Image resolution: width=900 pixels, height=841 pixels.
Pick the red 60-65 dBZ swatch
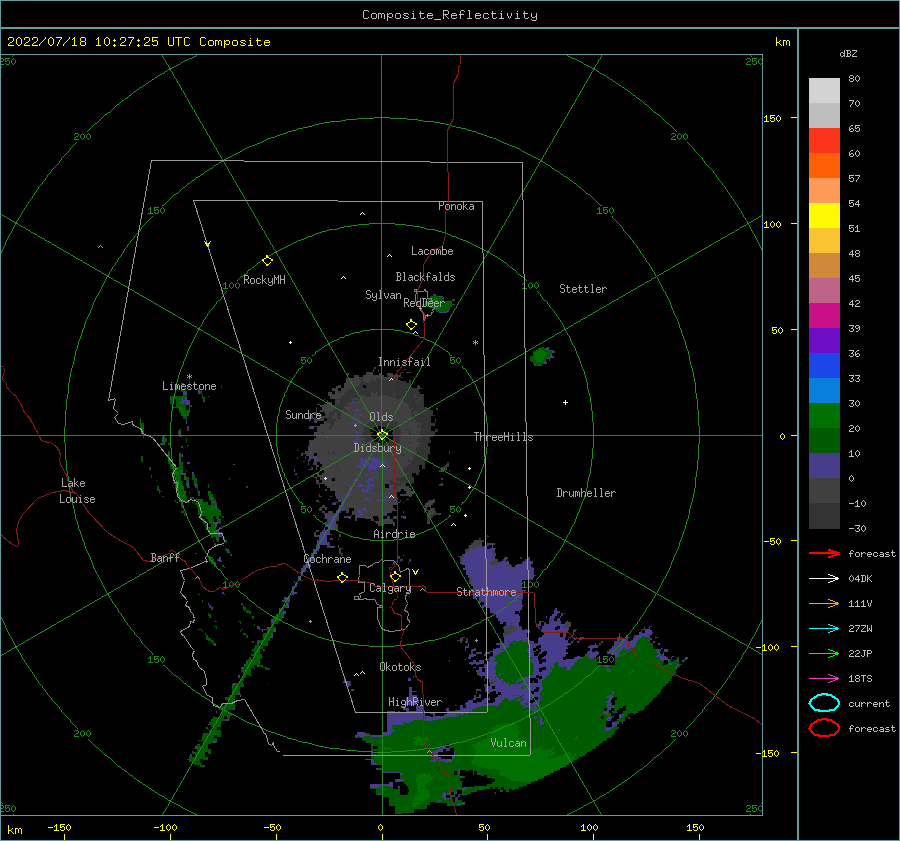pos(824,141)
